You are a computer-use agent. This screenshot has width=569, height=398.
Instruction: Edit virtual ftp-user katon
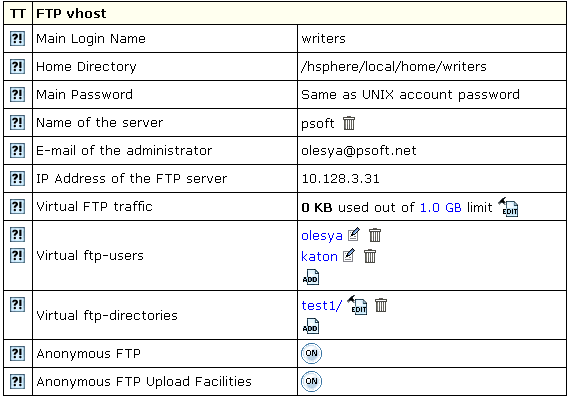[x=349, y=255]
